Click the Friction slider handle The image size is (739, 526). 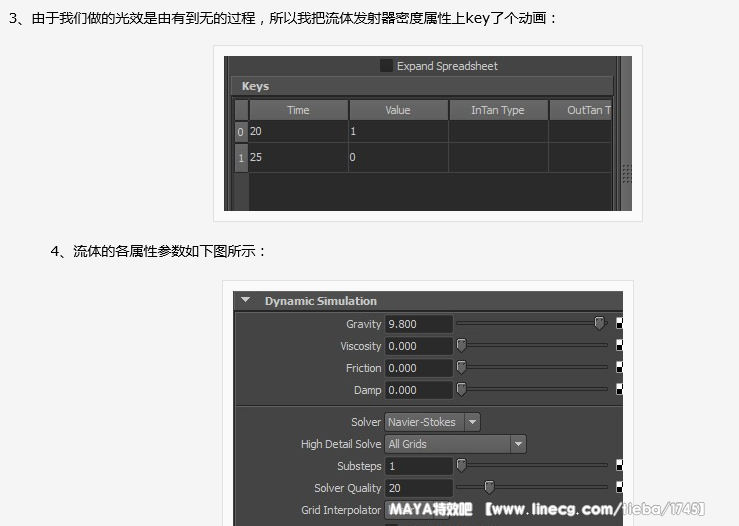(x=461, y=367)
